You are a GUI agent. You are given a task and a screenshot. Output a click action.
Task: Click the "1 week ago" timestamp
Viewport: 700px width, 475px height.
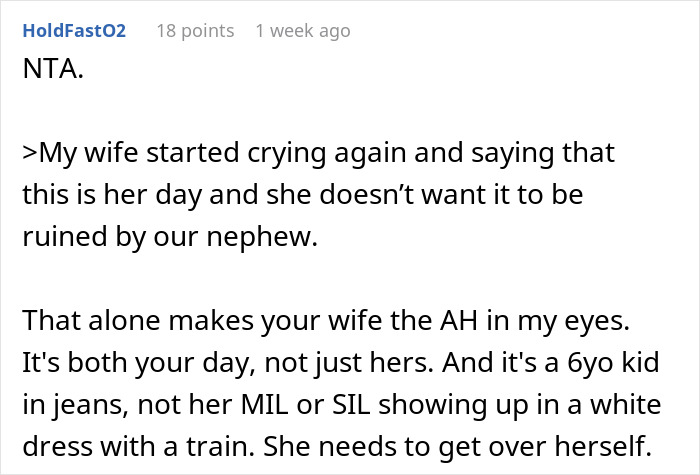point(303,31)
